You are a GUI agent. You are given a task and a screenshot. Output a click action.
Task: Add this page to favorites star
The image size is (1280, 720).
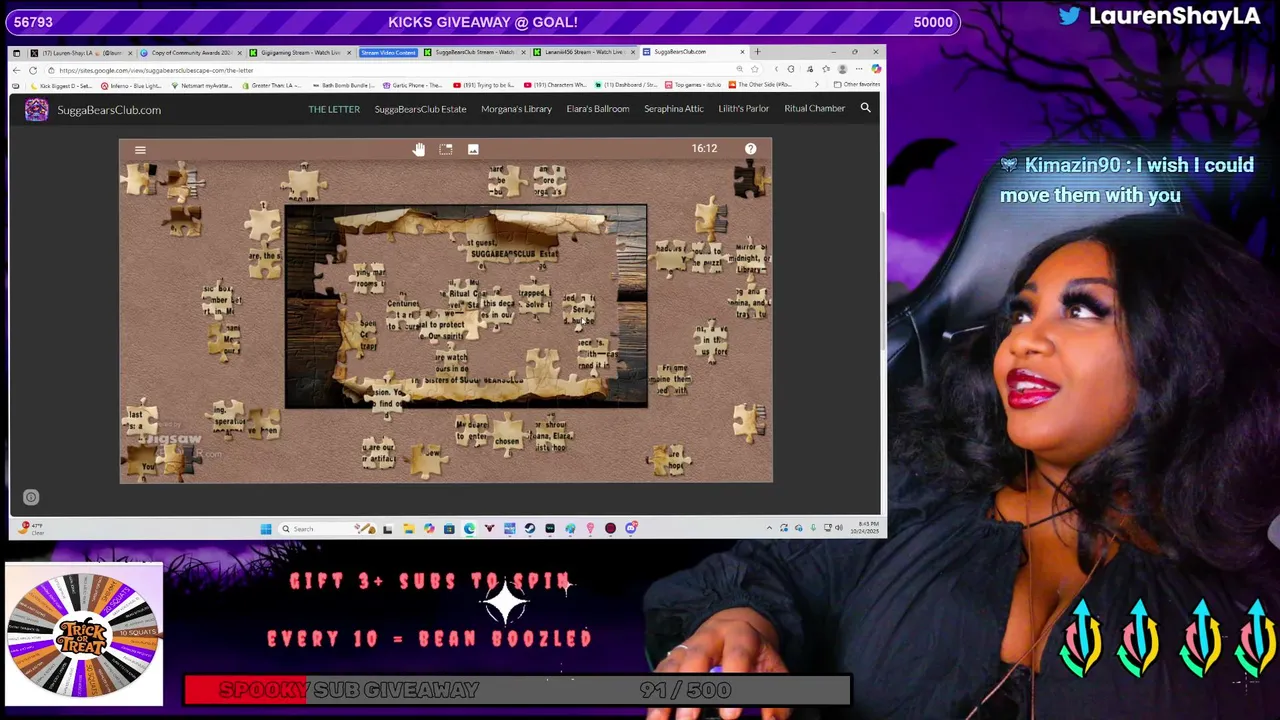pyautogui.click(x=754, y=69)
